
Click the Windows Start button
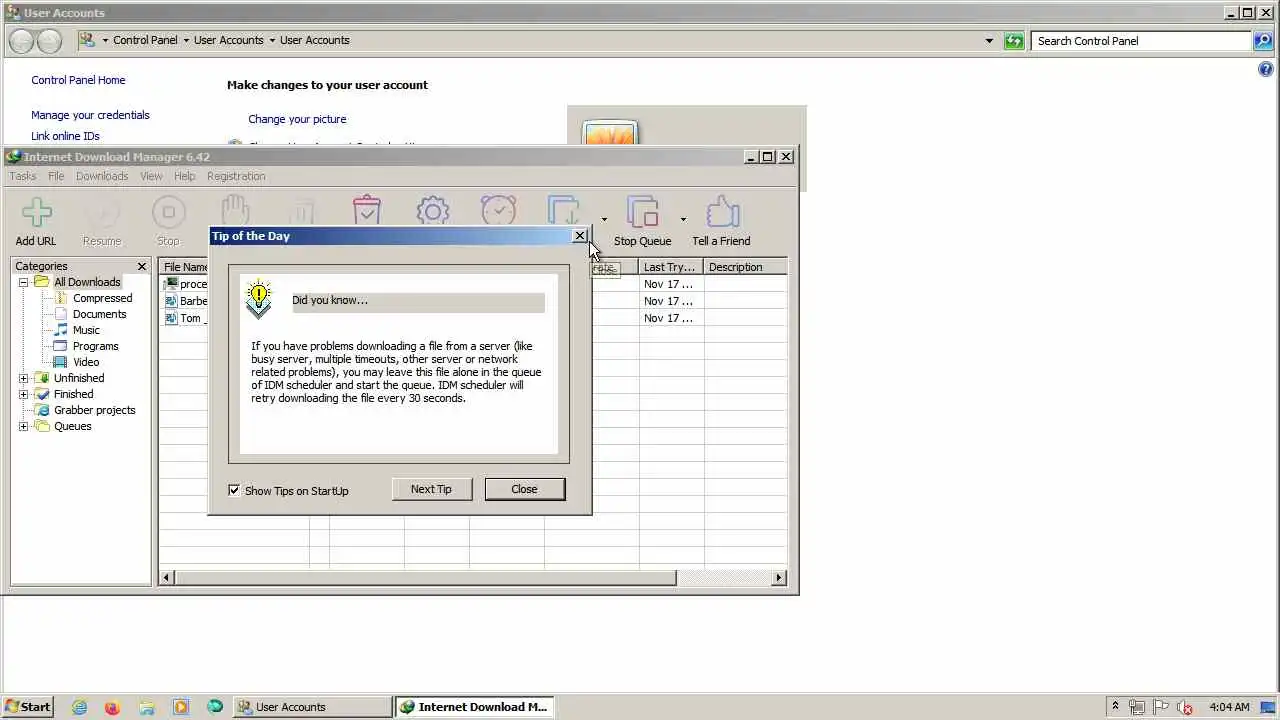[x=28, y=707]
